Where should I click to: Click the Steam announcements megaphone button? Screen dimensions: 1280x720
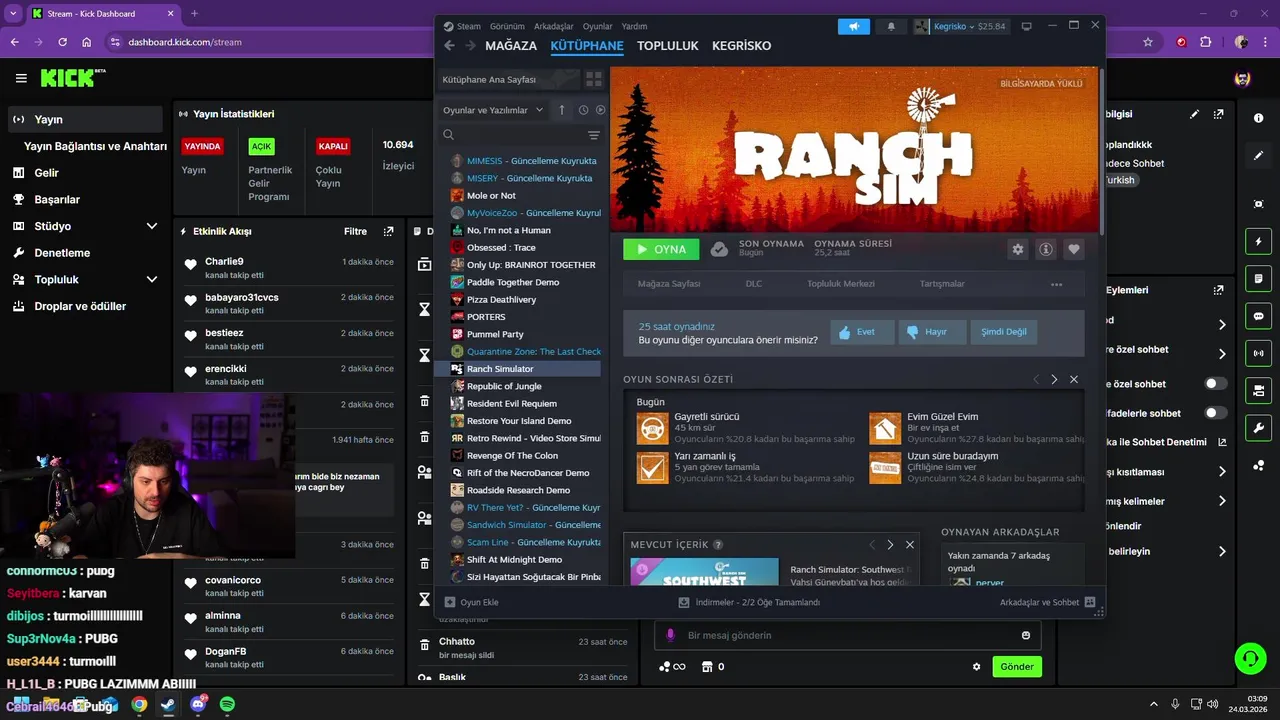click(853, 26)
